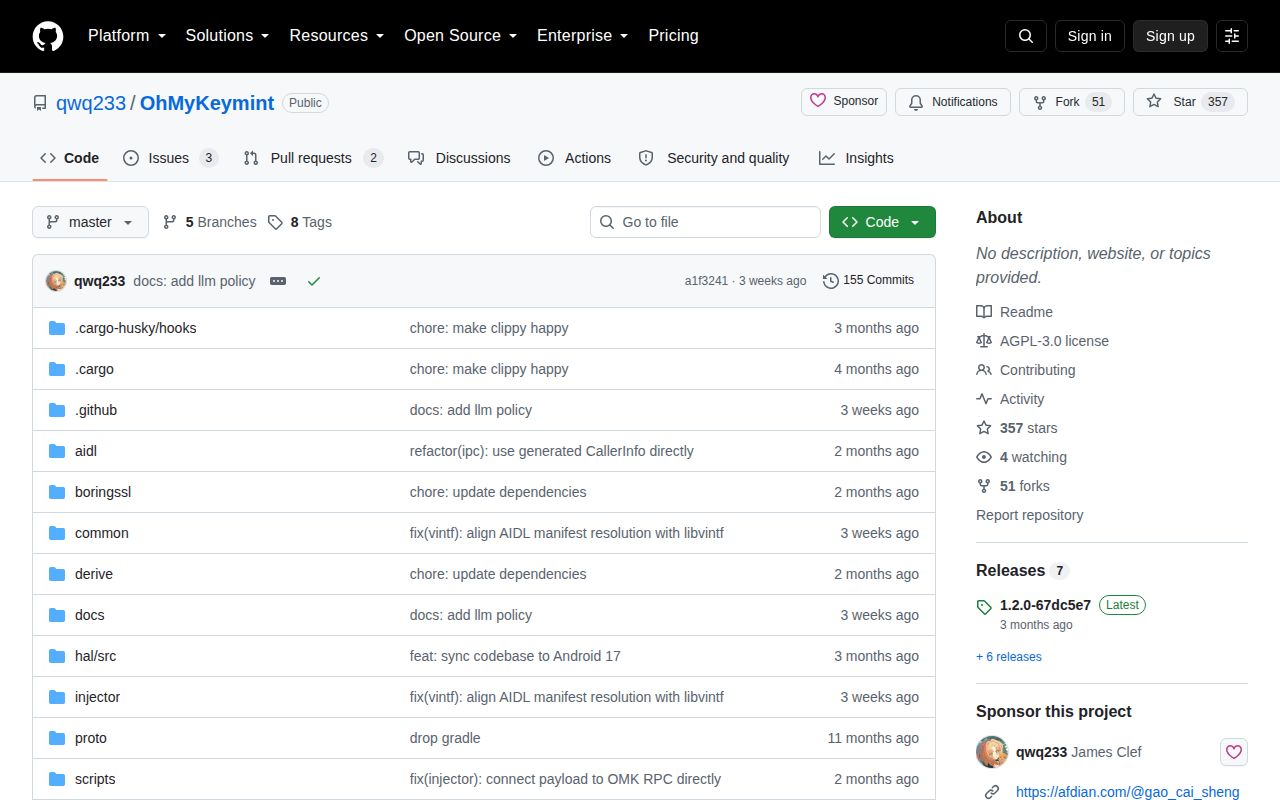This screenshot has height=800, width=1280.
Task: Click the common folder icon
Action: (x=57, y=533)
